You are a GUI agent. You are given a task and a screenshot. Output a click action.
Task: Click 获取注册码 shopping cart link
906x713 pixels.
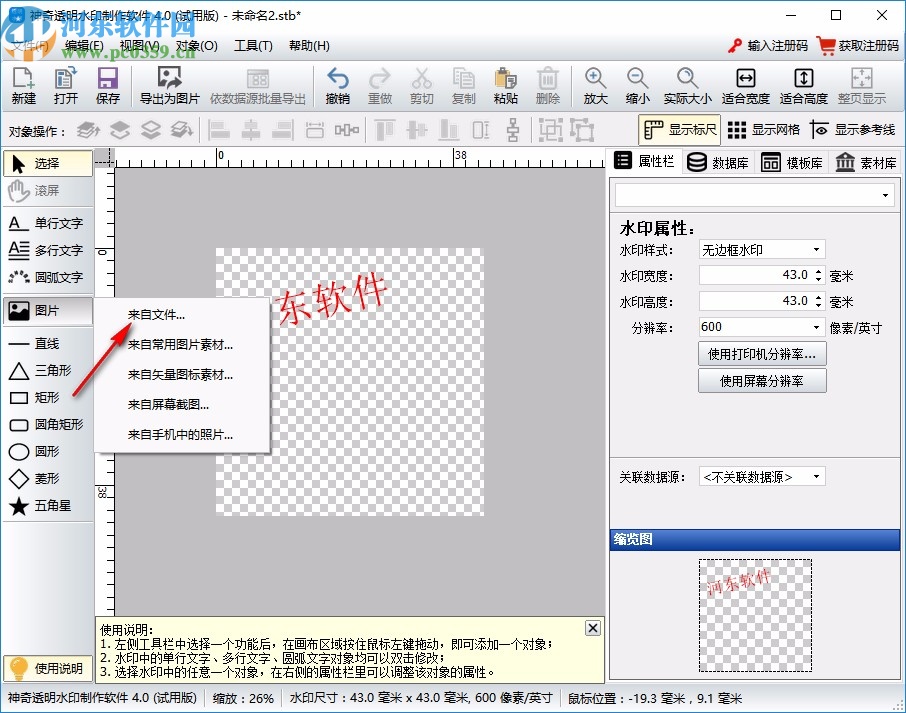858,46
